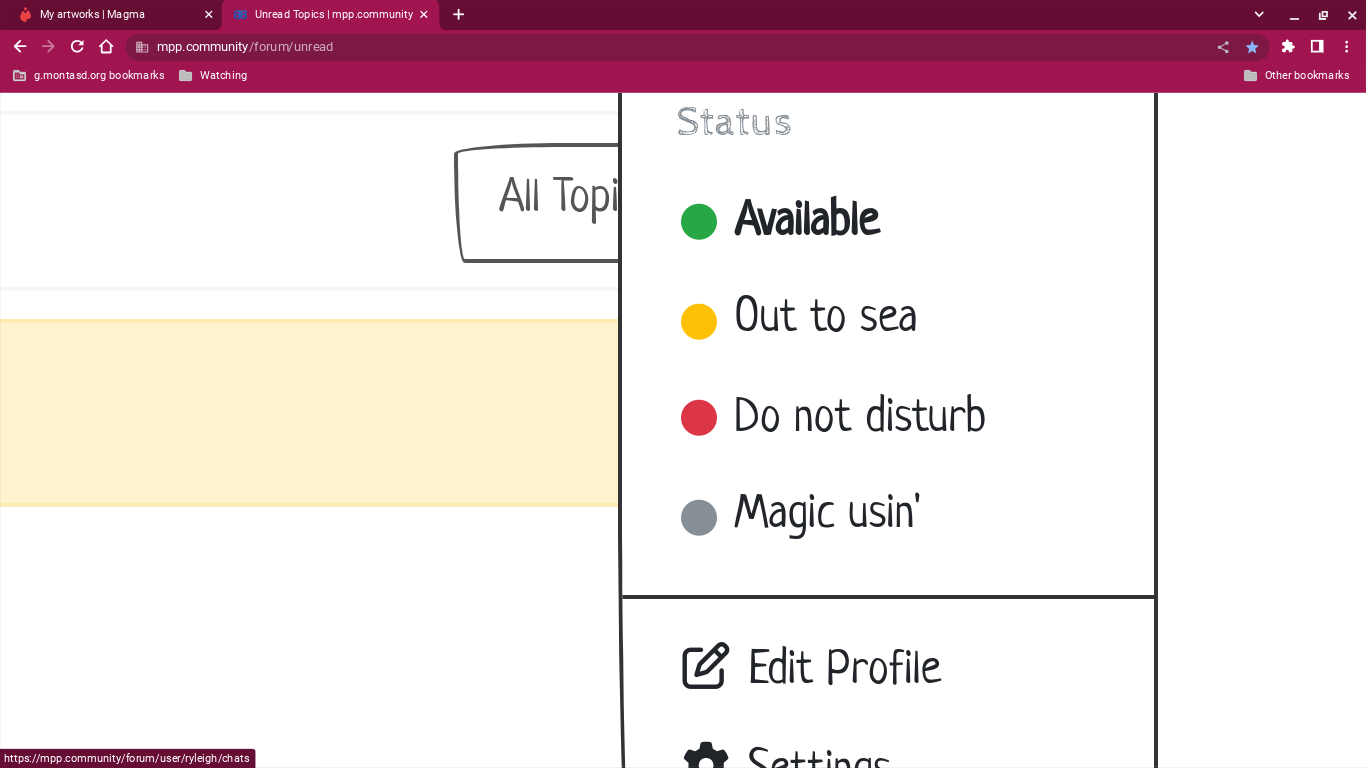Click the All Topics button
This screenshot has width=1366, height=768.
(538, 204)
